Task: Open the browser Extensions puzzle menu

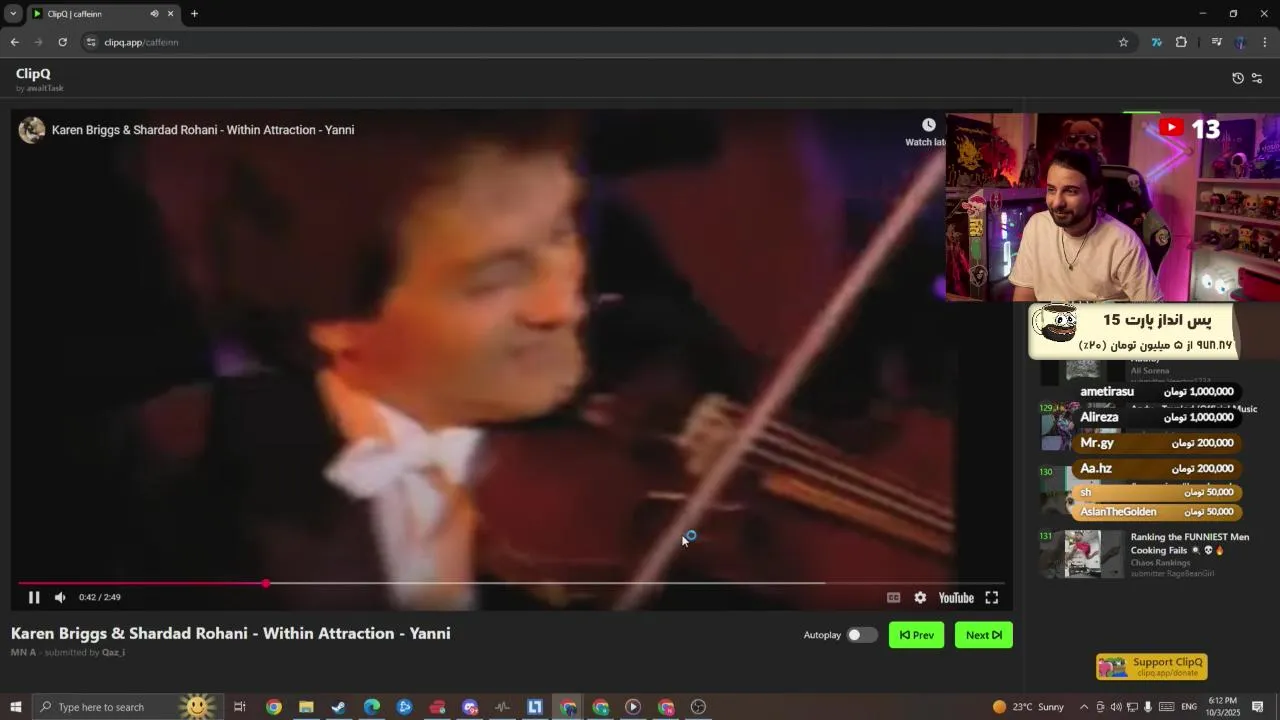Action: tap(1181, 42)
